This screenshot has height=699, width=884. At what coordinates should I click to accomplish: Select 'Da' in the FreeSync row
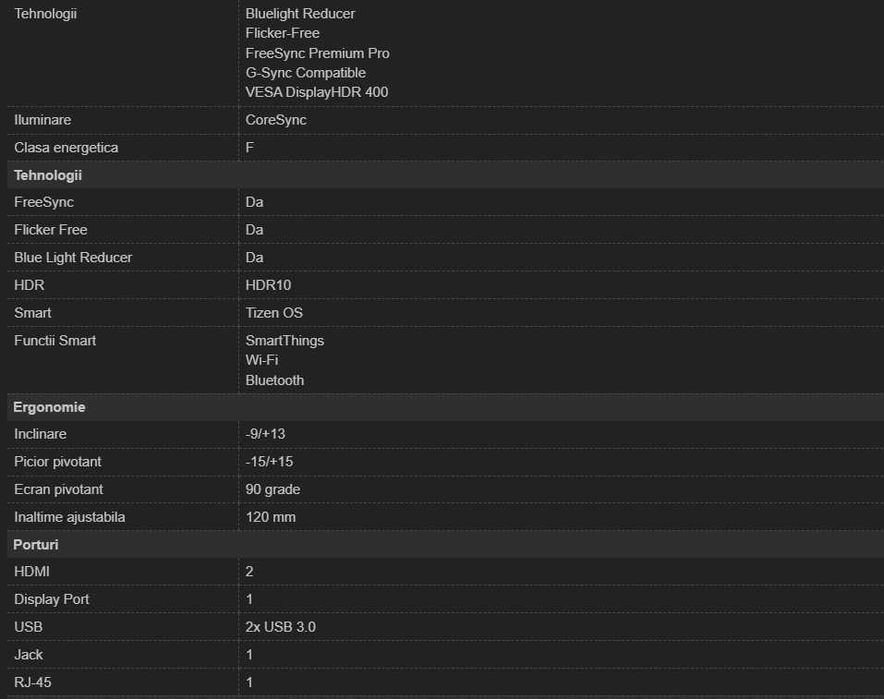[254, 202]
